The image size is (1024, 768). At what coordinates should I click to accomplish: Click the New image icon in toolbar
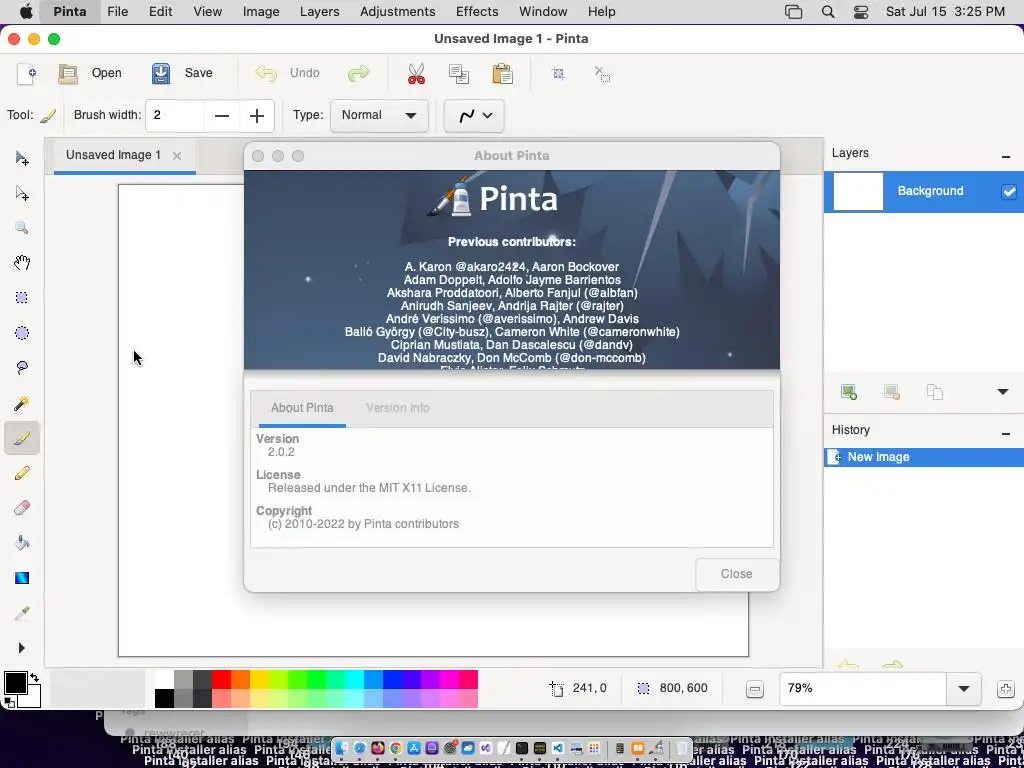26,73
